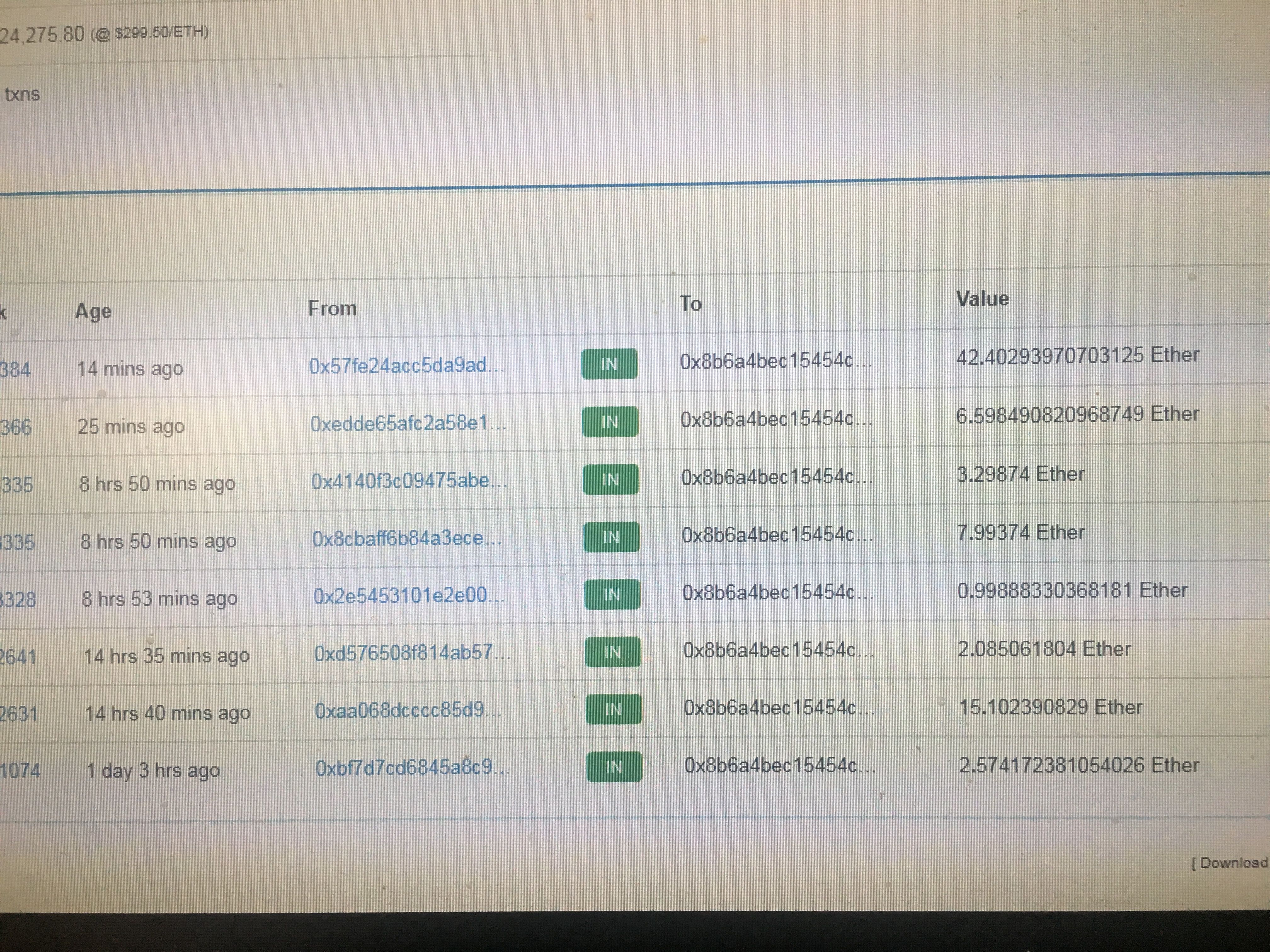Click the Value column header

(982, 298)
